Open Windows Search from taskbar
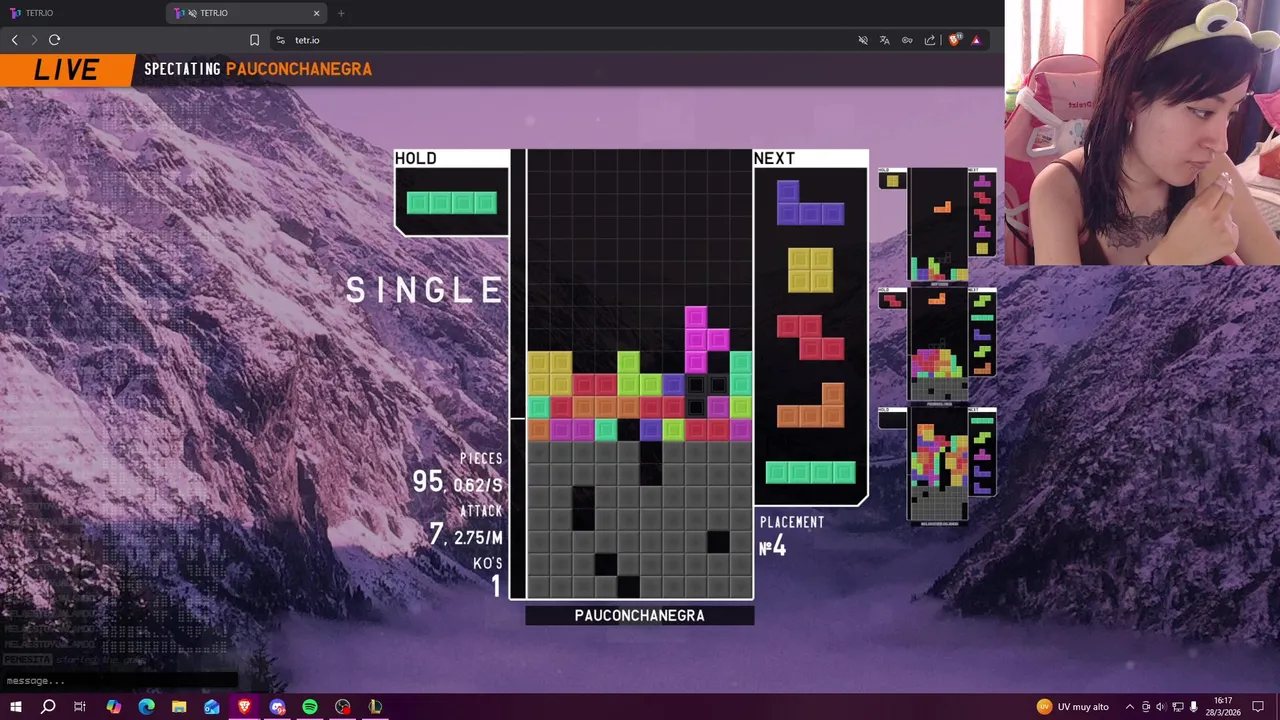1280x720 pixels. 48,707
